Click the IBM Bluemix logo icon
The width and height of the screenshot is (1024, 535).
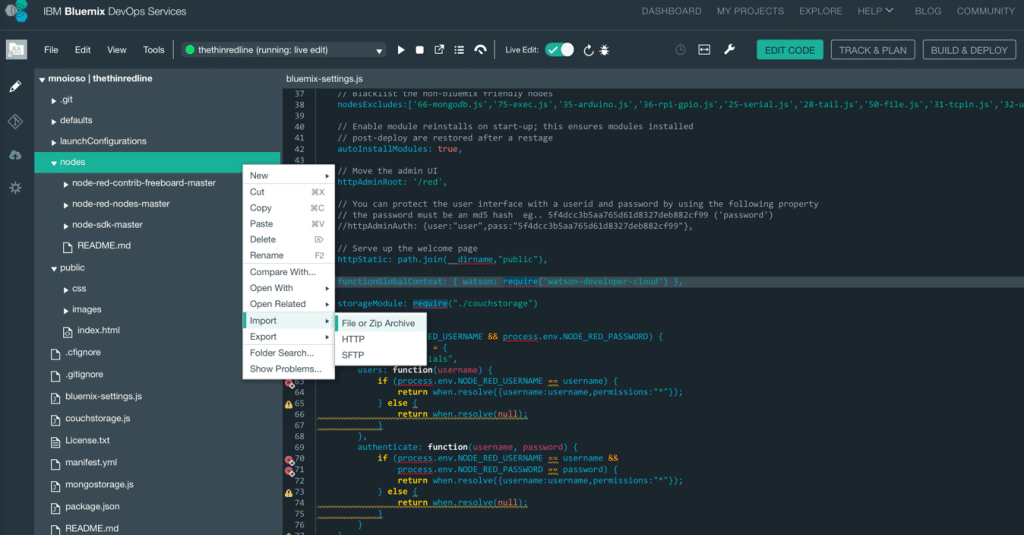click(16, 11)
